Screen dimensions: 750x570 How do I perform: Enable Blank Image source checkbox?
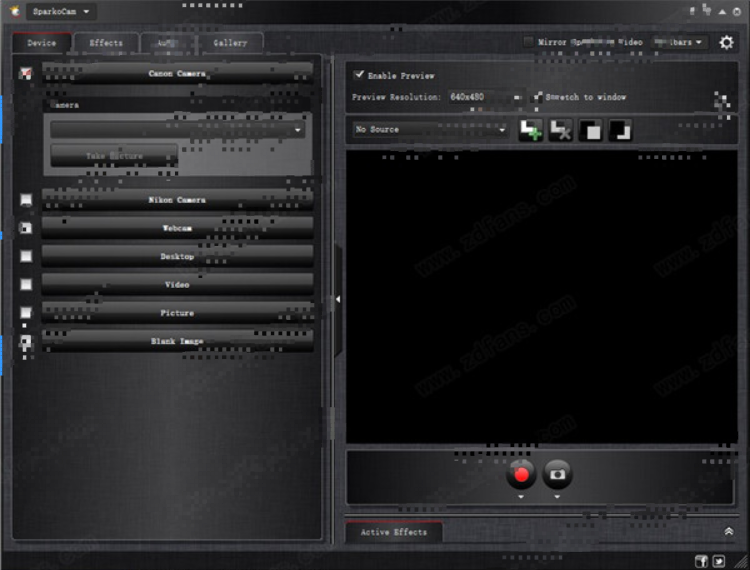26,340
